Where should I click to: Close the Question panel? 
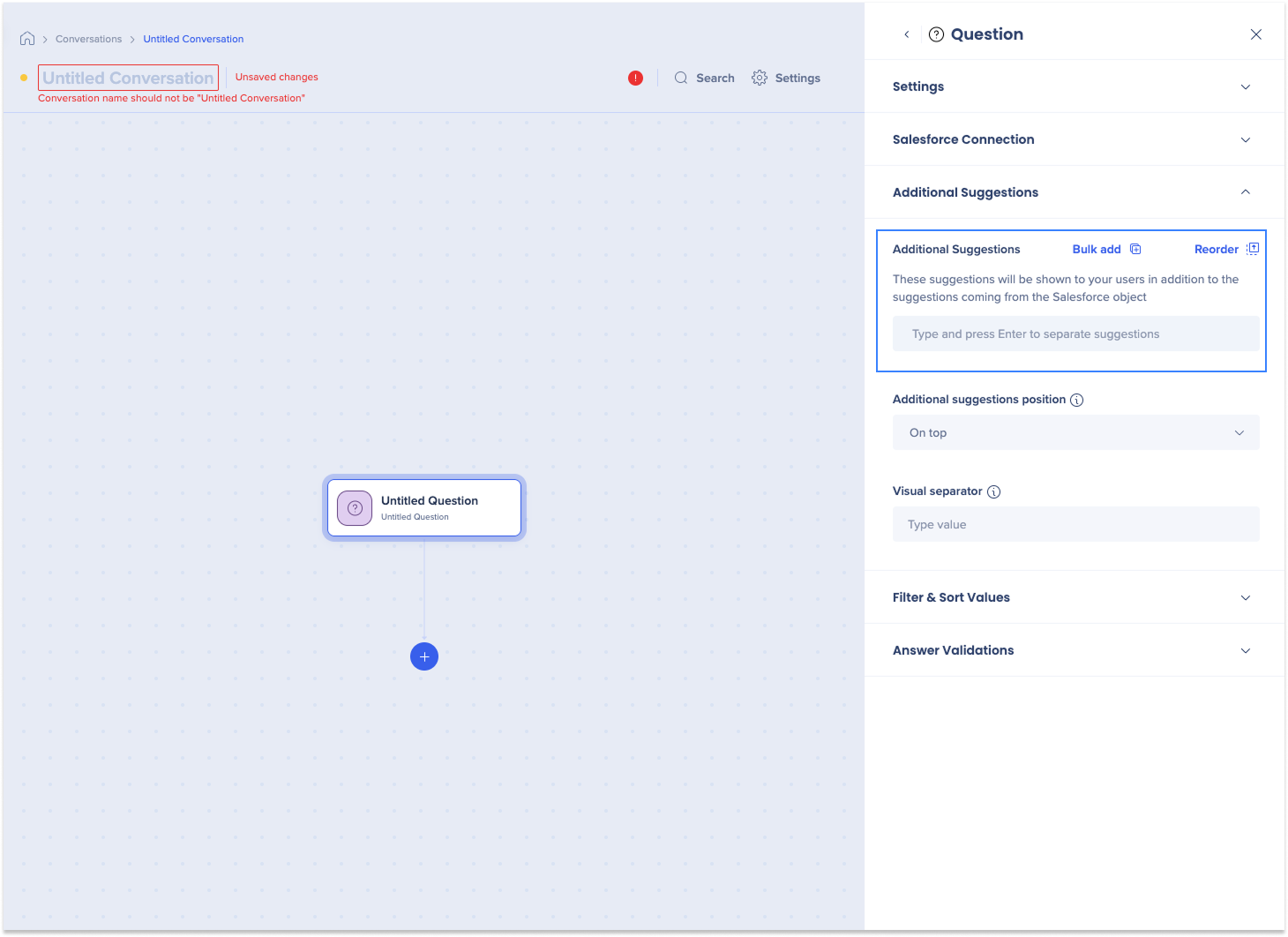click(1255, 34)
